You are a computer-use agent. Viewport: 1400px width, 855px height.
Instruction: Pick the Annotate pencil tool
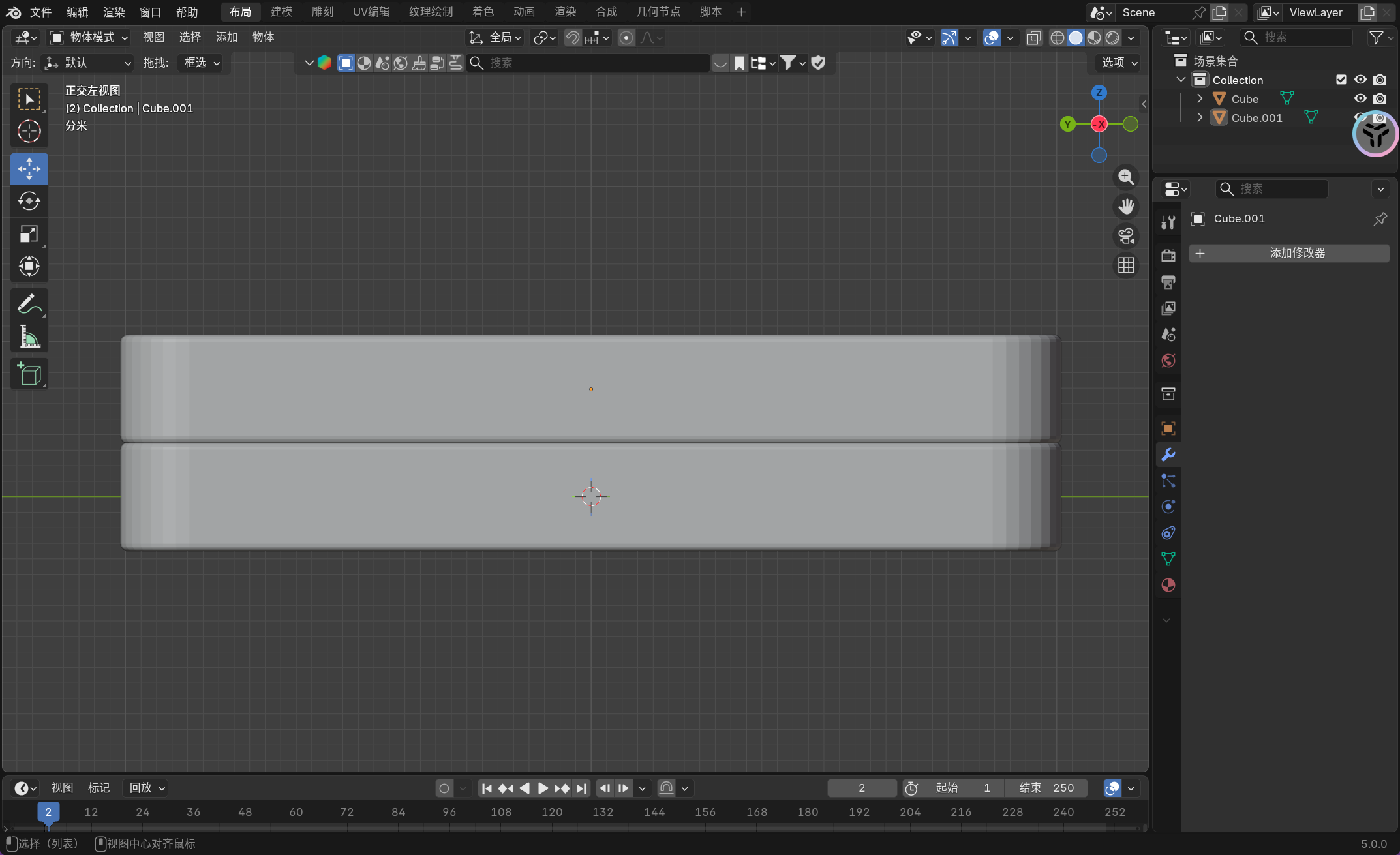point(29,304)
